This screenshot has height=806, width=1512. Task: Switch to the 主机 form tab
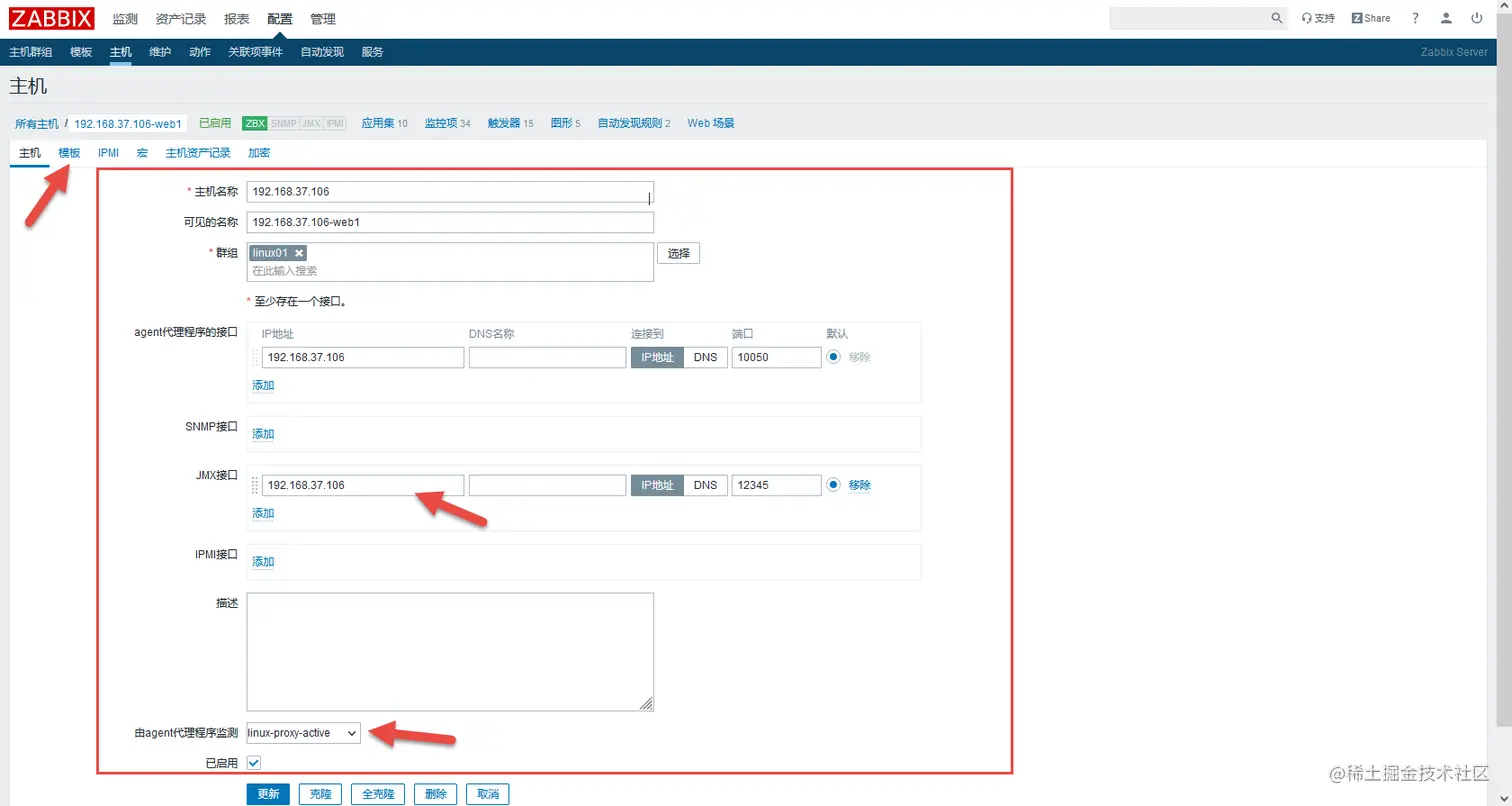click(x=30, y=153)
